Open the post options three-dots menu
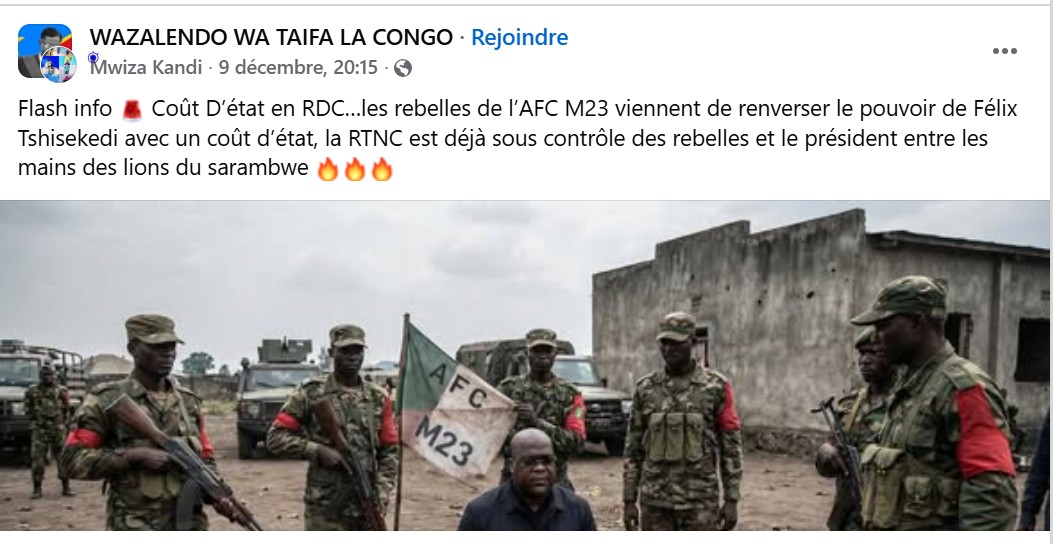The width and height of the screenshot is (1053, 544). [x=1005, y=51]
